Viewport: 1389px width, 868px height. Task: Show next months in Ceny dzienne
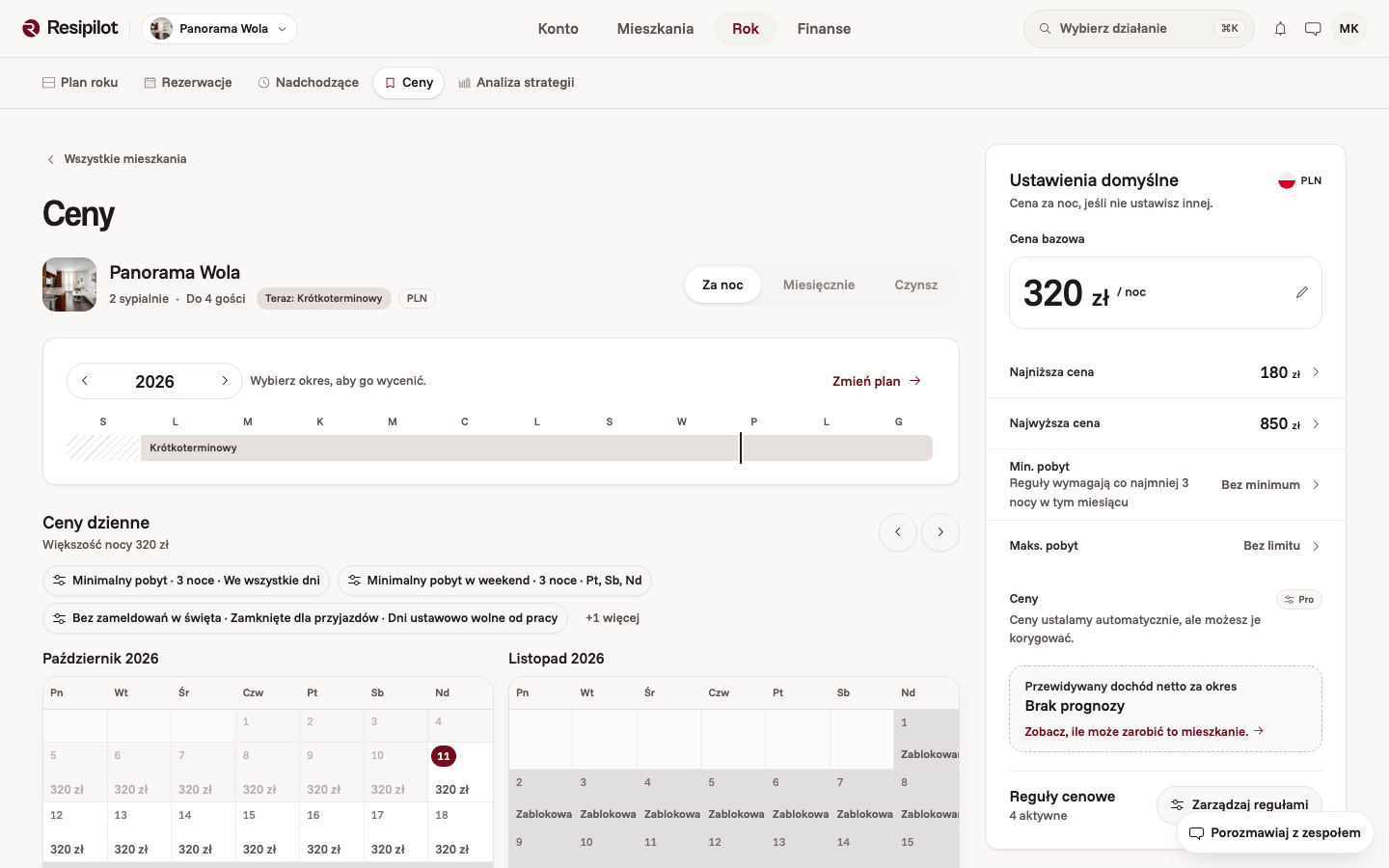coord(940,532)
